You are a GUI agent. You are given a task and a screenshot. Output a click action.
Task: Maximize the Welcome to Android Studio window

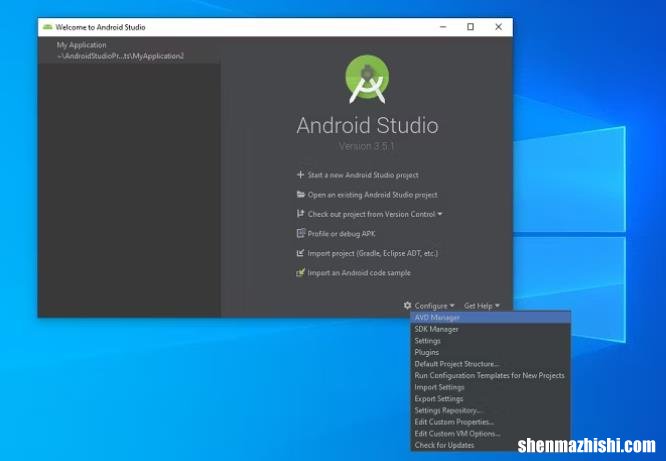pos(470,27)
